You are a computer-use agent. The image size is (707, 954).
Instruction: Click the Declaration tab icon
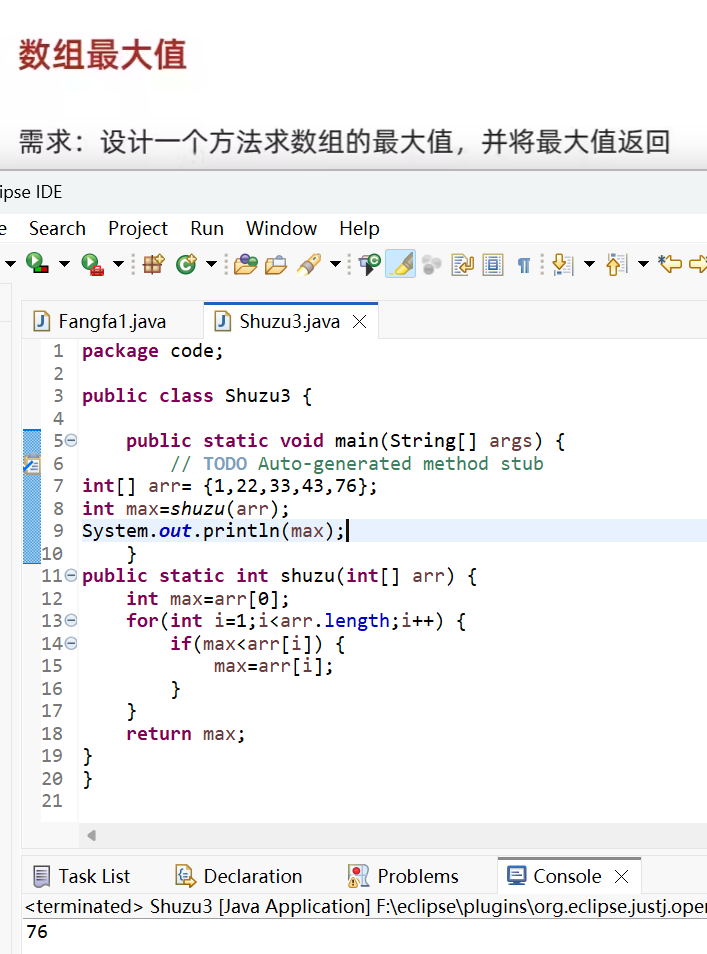click(186, 876)
